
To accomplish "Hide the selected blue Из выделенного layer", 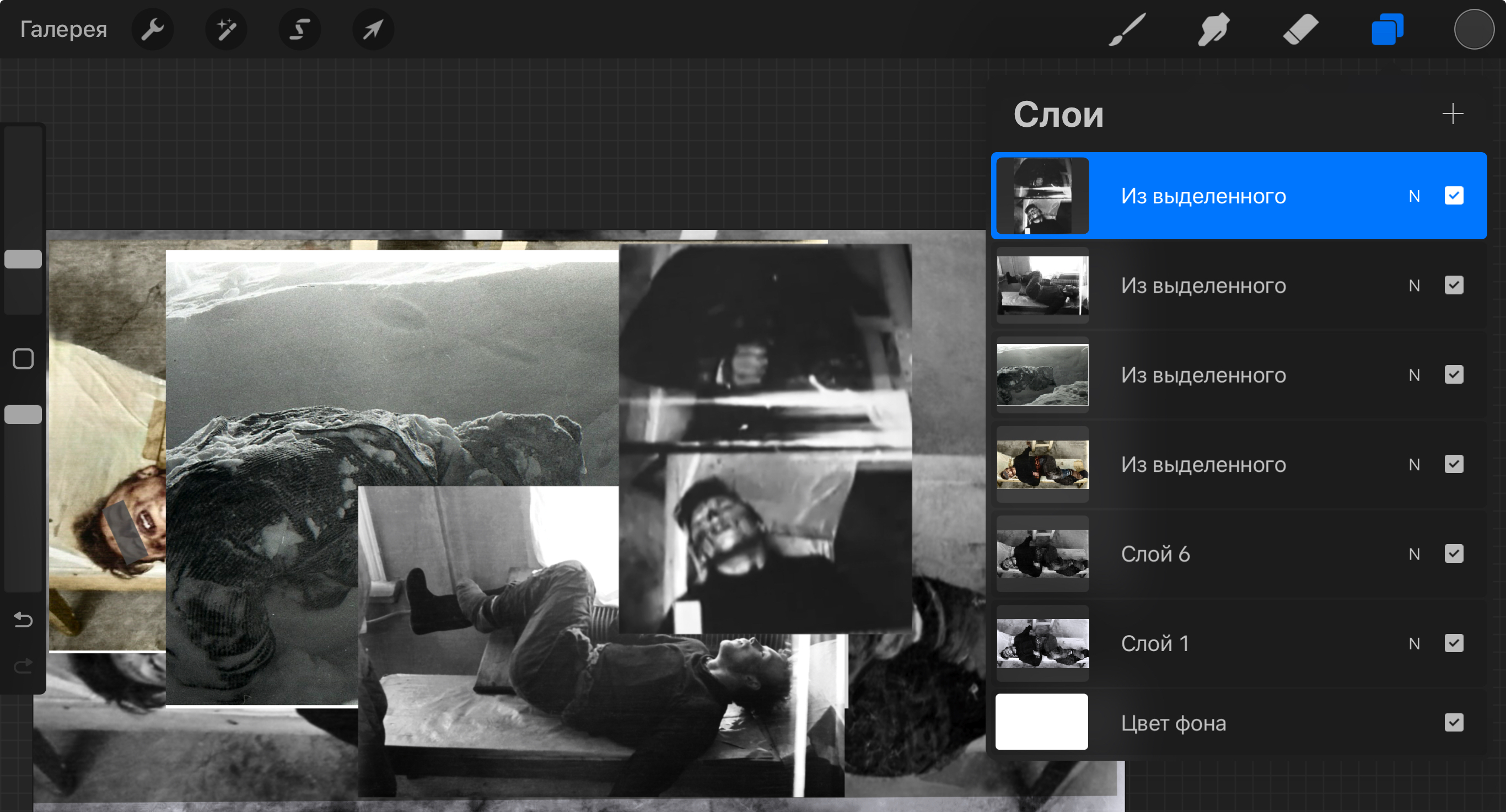I will tap(1454, 195).
